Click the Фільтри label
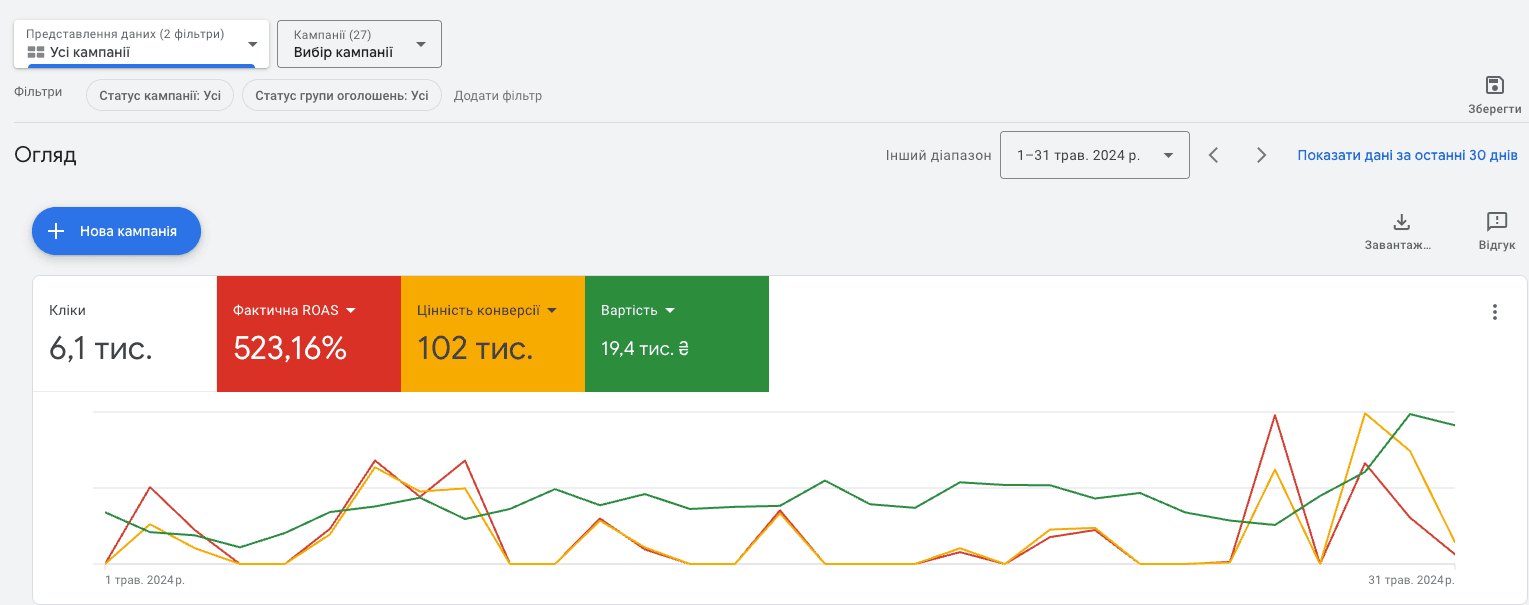Image resolution: width=1529 pixels, height=605 pixels. [x=38, y=92]
